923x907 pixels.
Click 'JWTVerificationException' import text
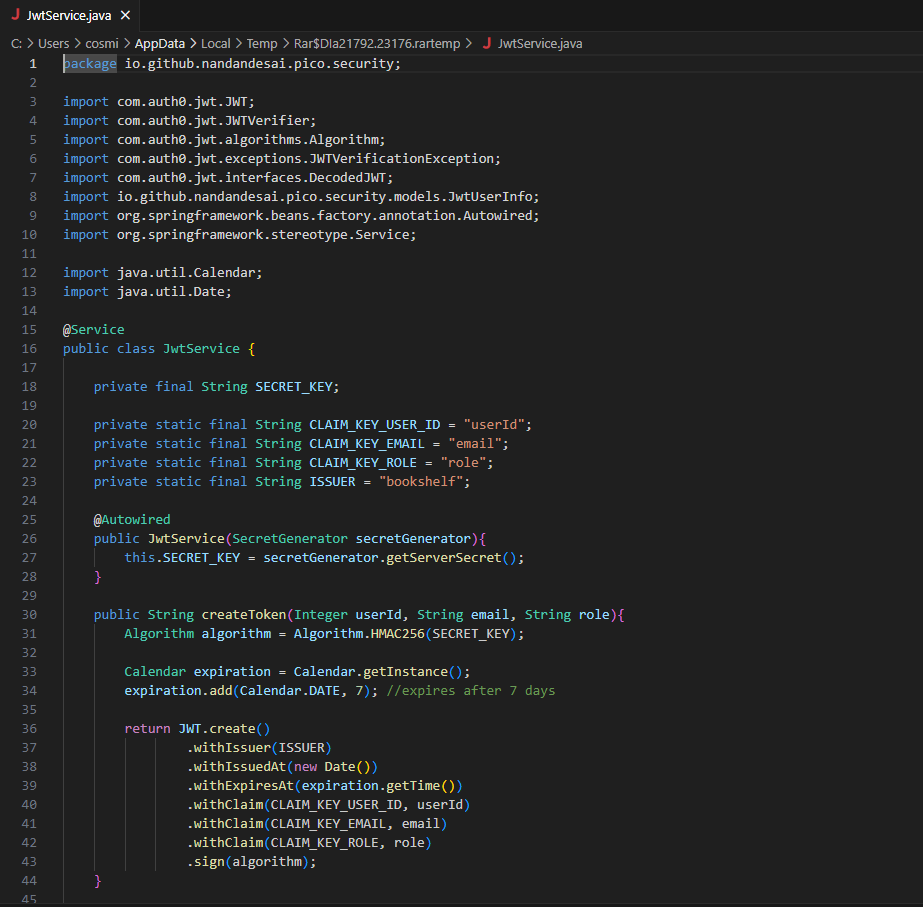(x=401, y=158)
